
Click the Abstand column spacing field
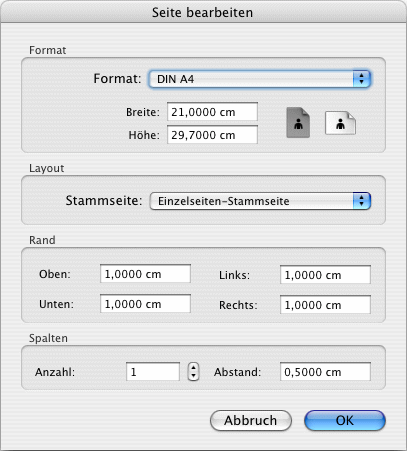tap(325, 372)
